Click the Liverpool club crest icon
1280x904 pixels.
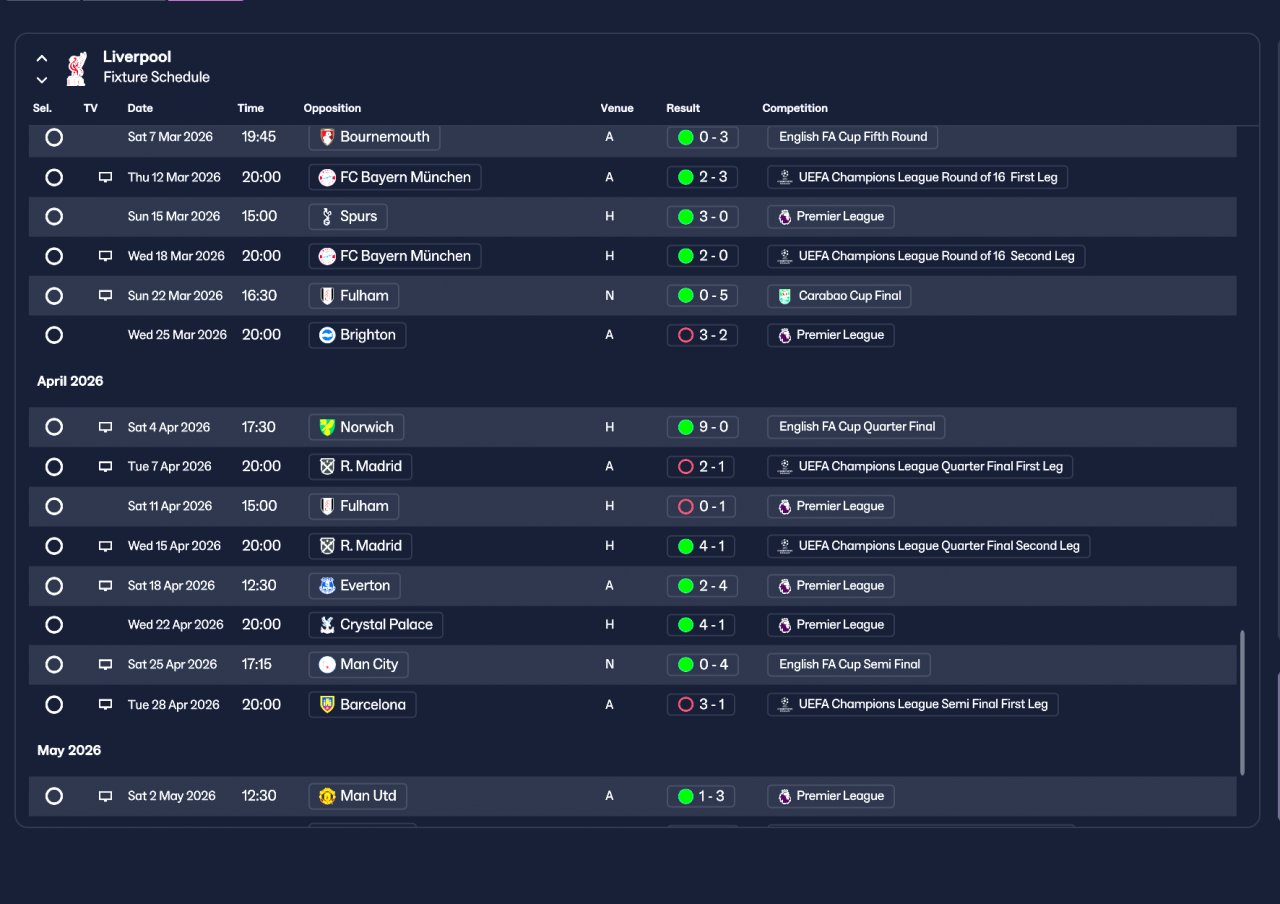tap(76, 68)
